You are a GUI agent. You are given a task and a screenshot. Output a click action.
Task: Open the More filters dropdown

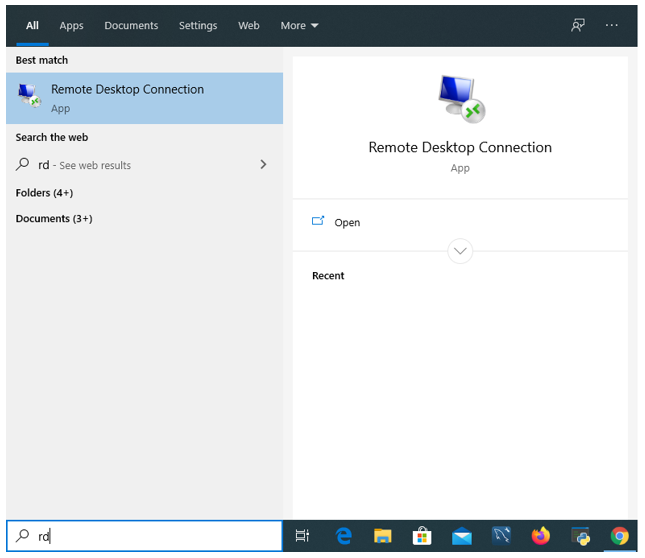point(299,25)
